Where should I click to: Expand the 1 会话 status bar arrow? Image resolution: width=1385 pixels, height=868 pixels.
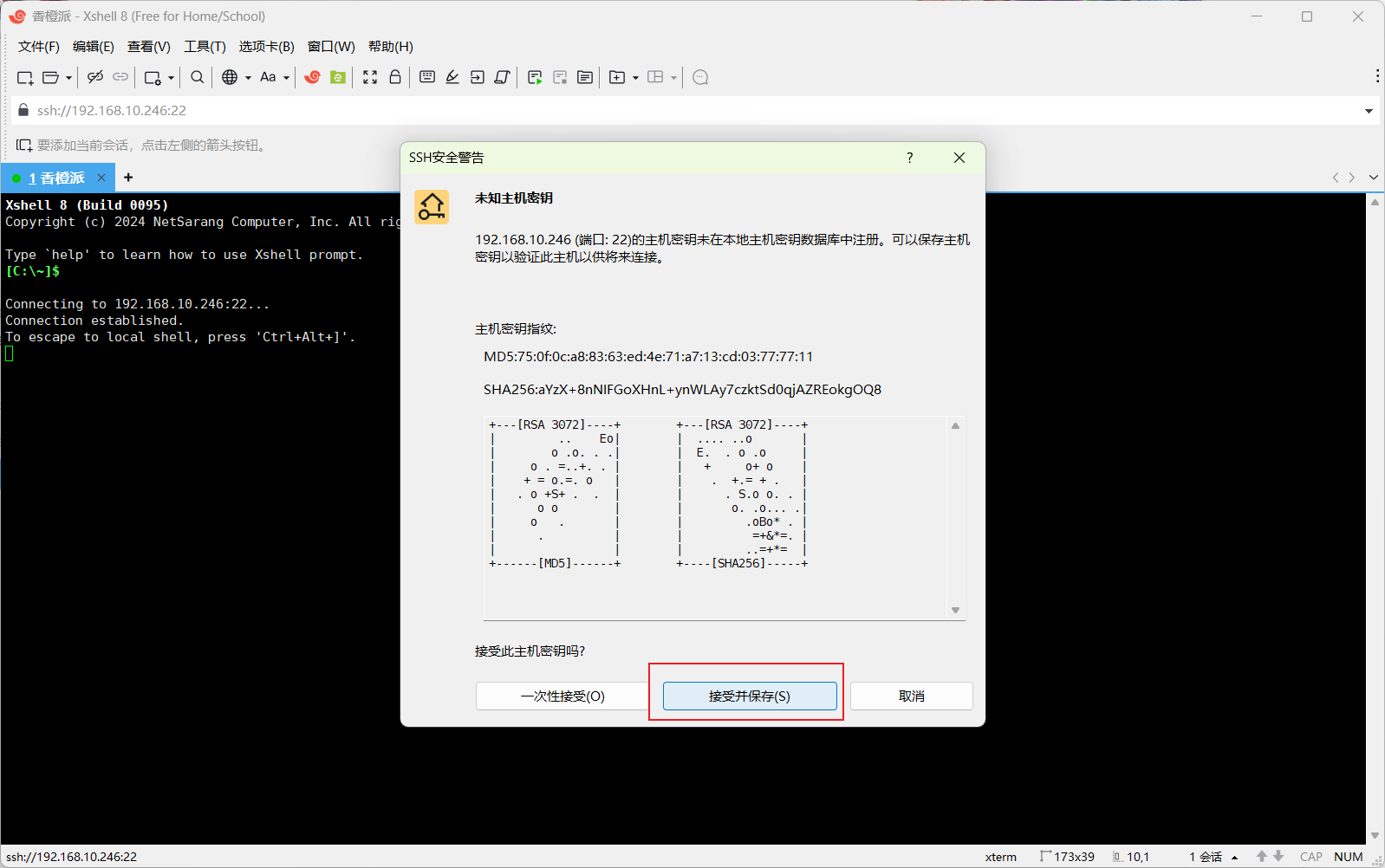[1234, 858]
